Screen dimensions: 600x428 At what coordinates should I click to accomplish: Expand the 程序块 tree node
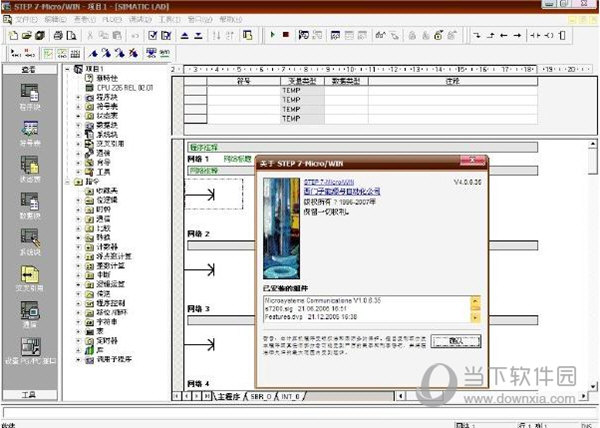tap(78, 98)
